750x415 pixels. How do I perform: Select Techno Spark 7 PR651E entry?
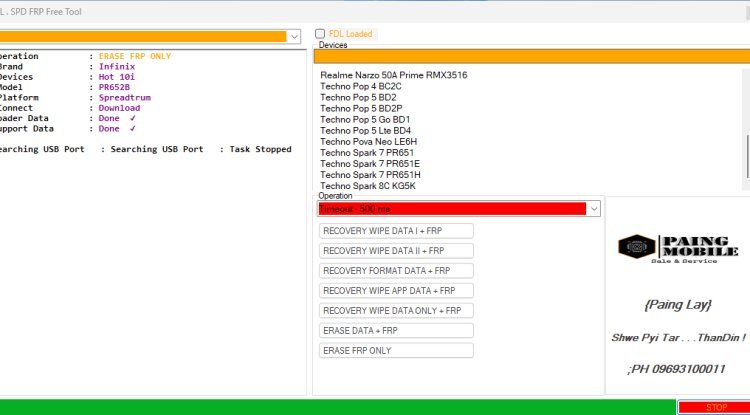[x=370, y=164]
